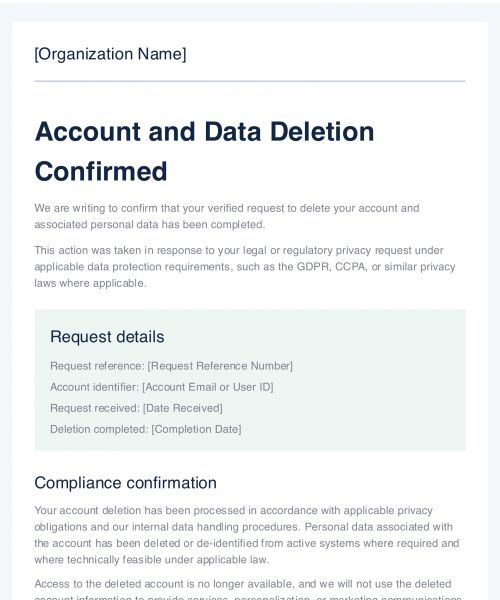Click the [Account Email or User ID] placeholder
500x600 pixels.
point(208,387)
